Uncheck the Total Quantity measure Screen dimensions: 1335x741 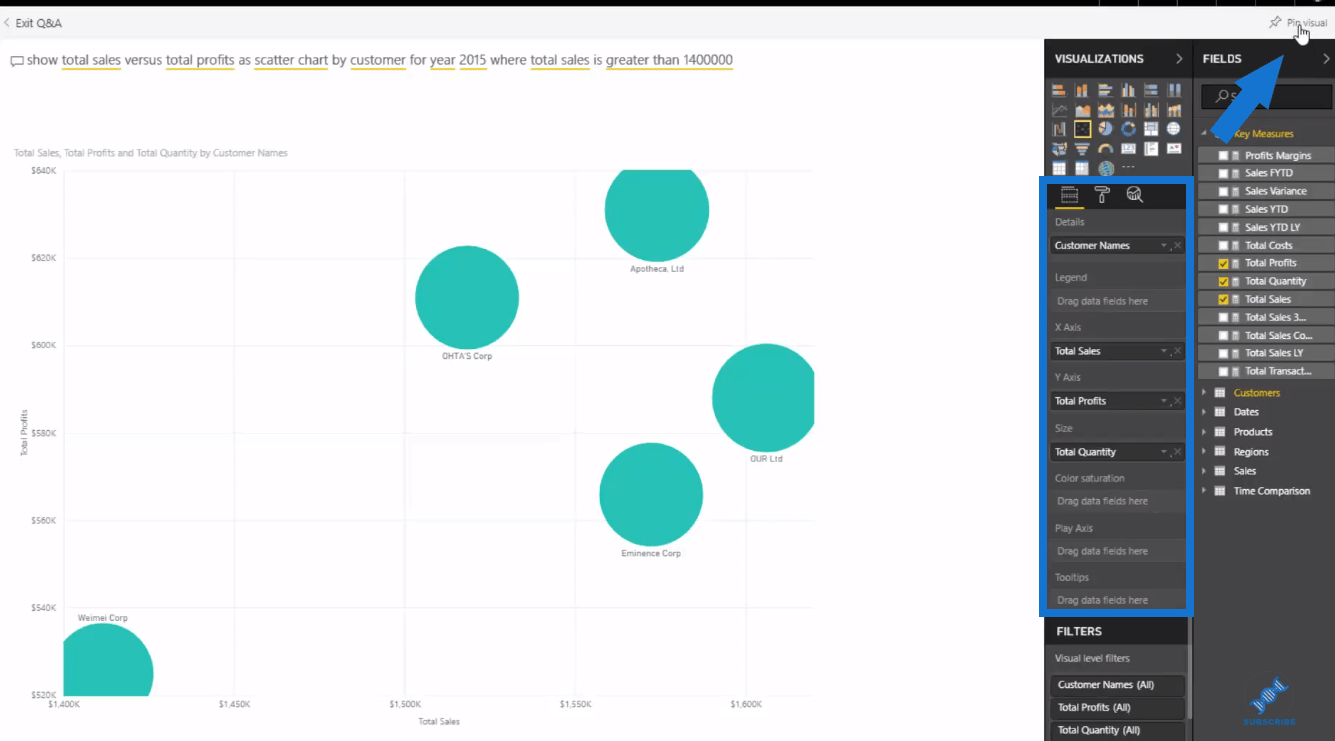click(x=1224, y=282)
